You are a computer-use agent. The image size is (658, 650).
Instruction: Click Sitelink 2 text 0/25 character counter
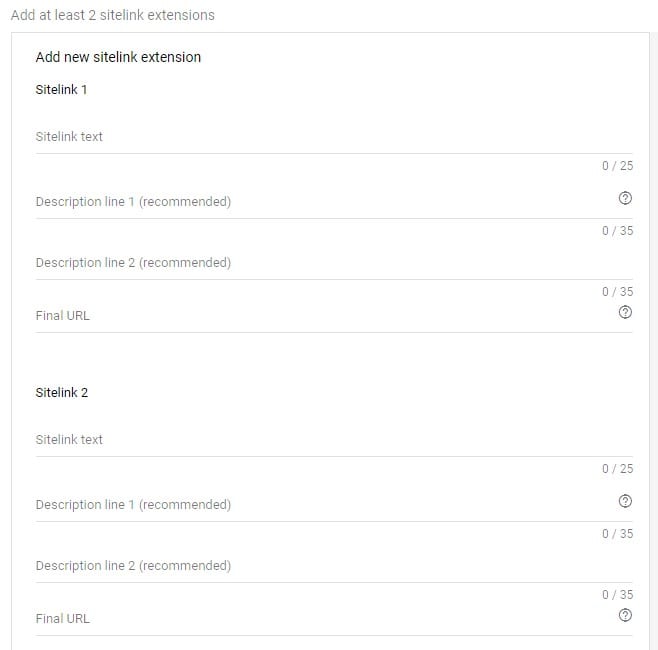point(617,469)
